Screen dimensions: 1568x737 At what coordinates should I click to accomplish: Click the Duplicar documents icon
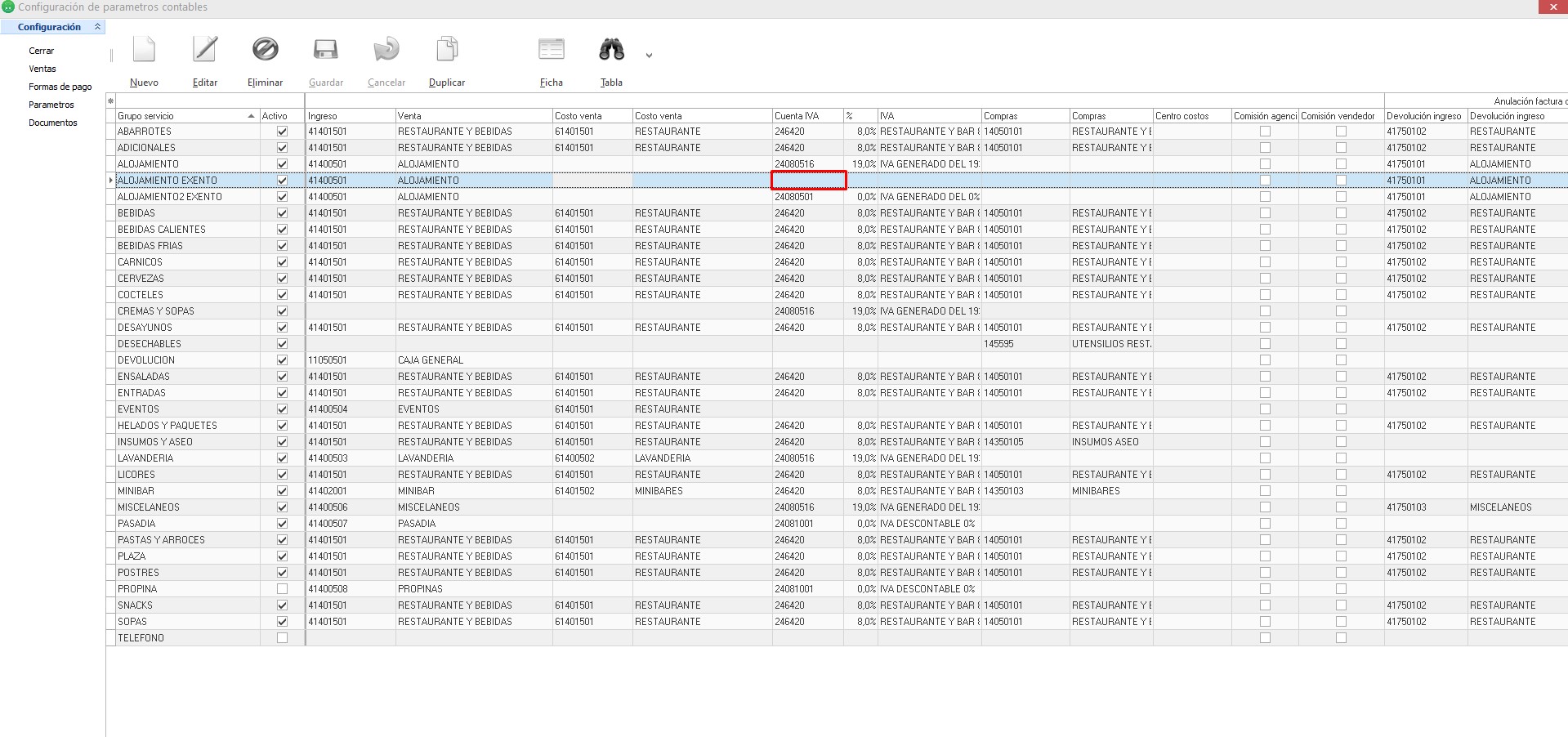447,50
